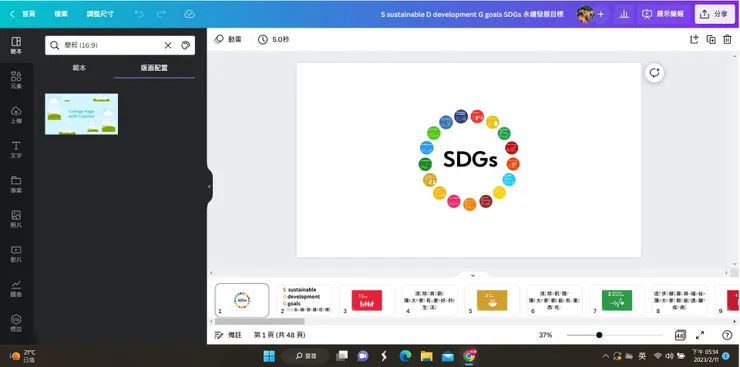
Task: Open the Uploads (上傳) sidebar panel
Action: (x=16, y=115)
